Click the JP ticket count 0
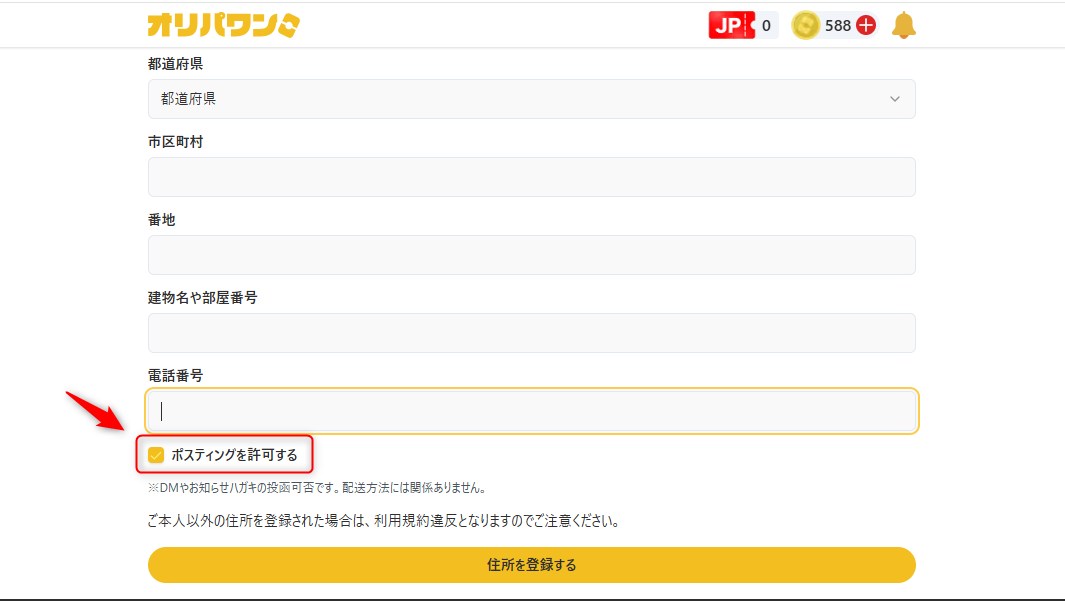 click(766, 26)
